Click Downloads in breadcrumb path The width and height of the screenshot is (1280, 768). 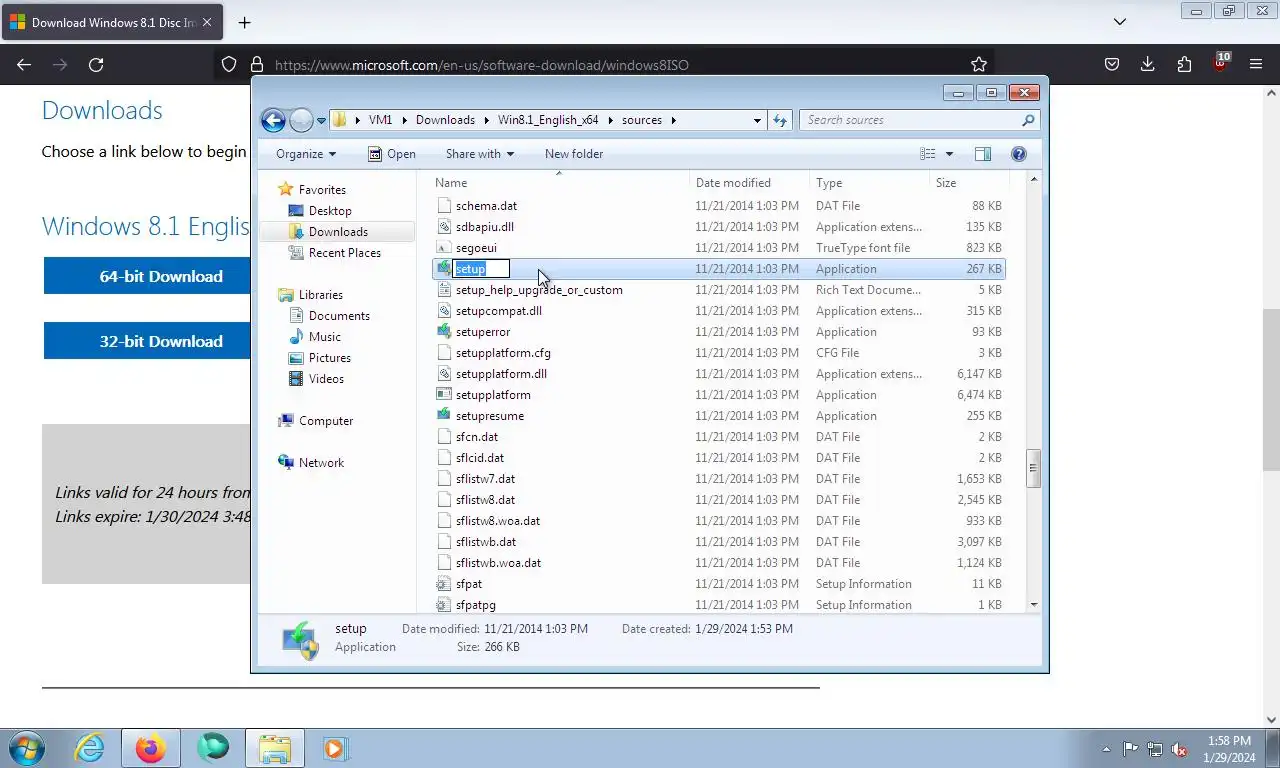[445, 120]
